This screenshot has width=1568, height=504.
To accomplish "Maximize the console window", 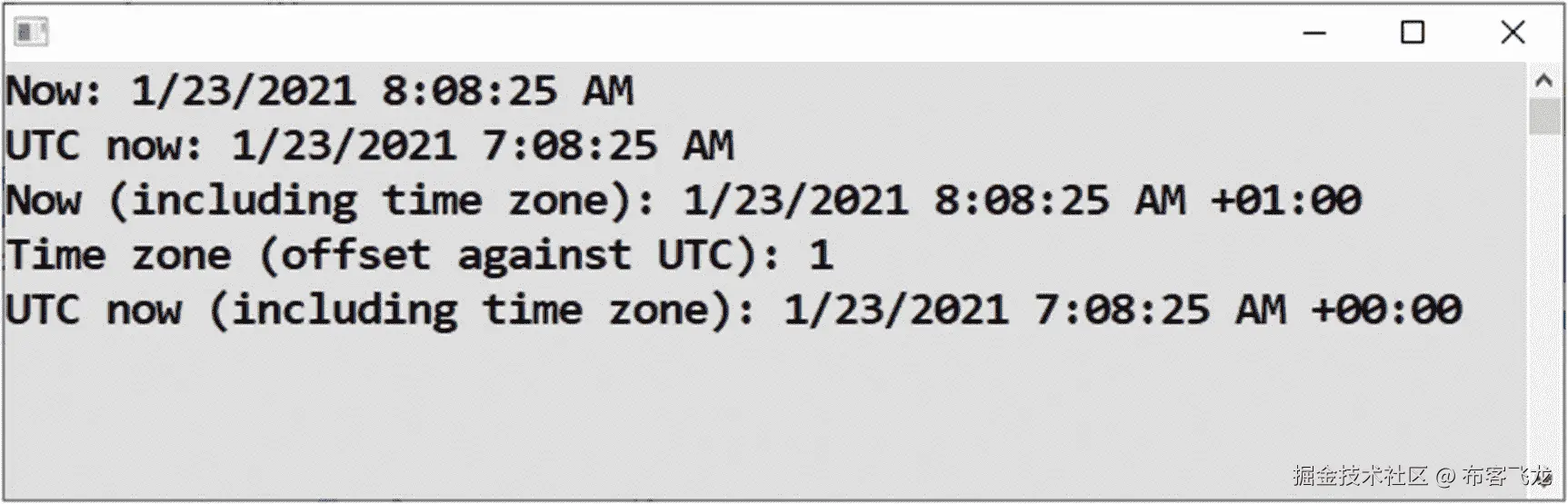I will [1413, 33].
